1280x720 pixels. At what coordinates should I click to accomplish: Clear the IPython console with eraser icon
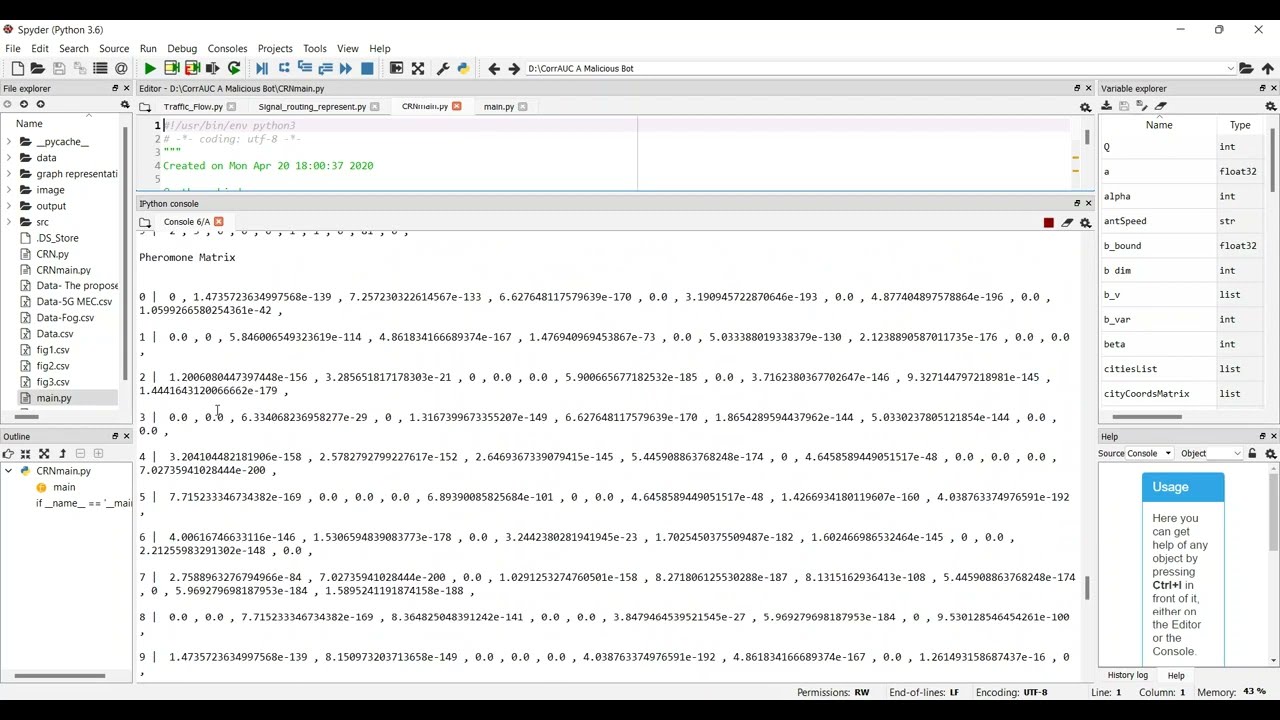click(1067, 222)
